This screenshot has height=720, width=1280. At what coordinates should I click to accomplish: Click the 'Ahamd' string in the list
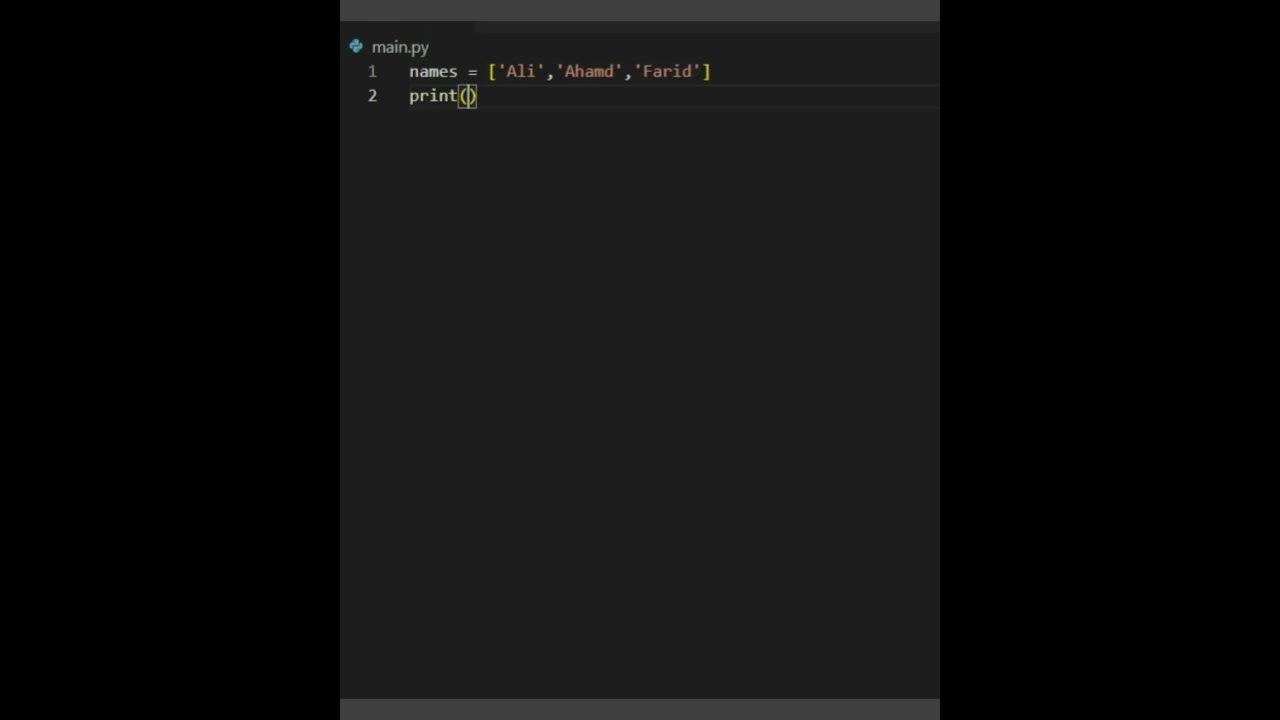point(589,71)
